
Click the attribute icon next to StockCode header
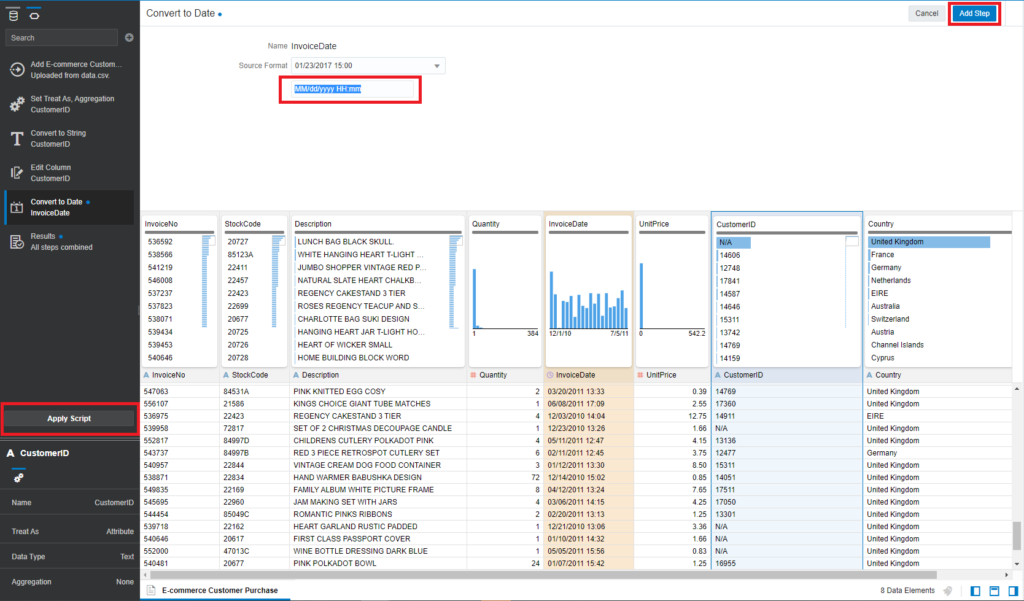pyautogui.click(x=226, y=376)
